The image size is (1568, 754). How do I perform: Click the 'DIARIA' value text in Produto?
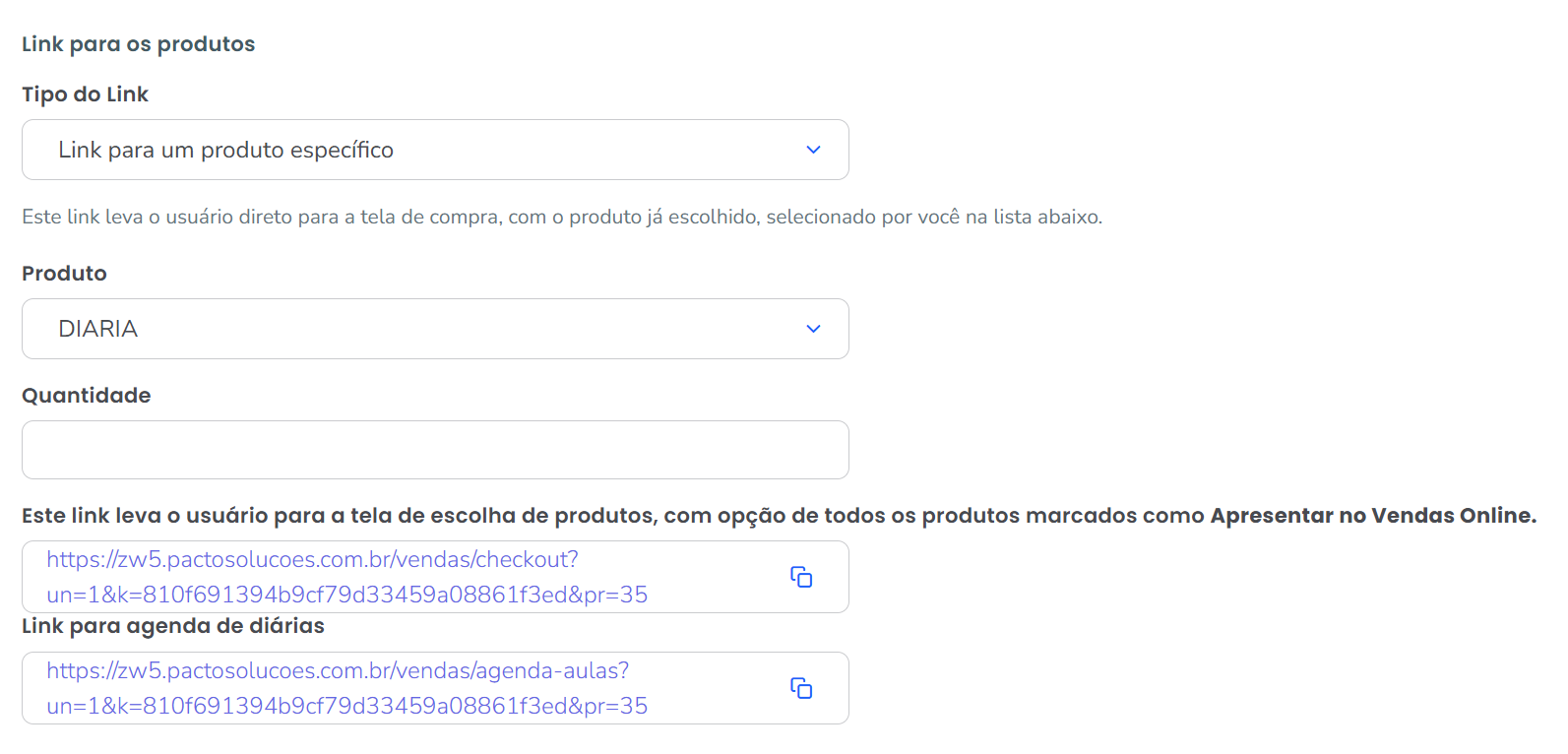tap(97, 329)
